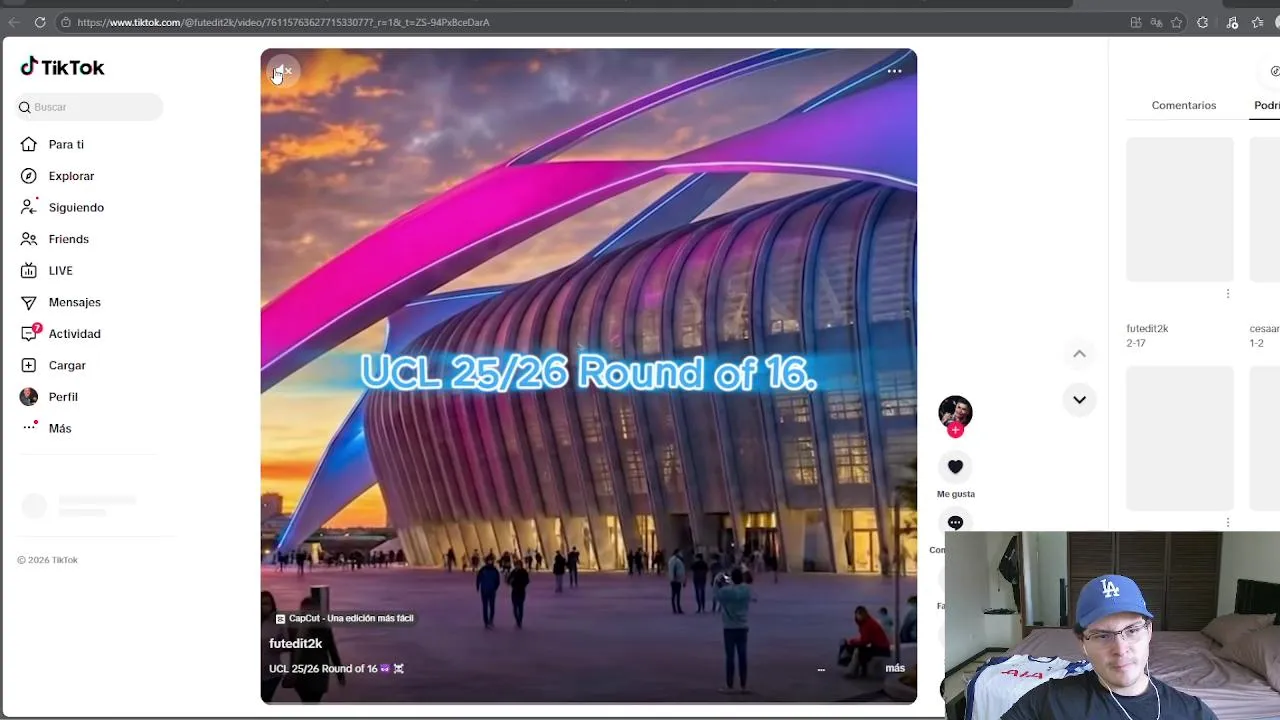Open the browser extensions puzzle icon
1280x720 pixels.
[1203, 22]
